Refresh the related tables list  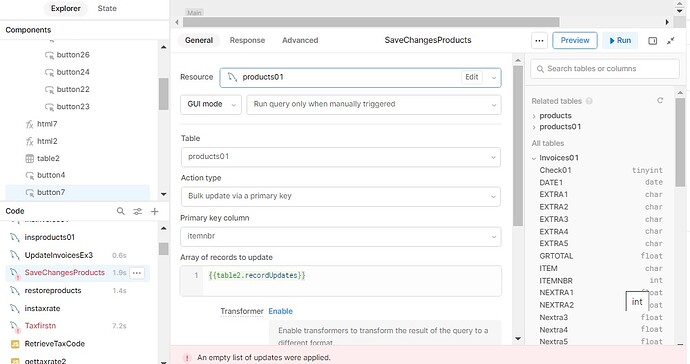click(x=660, y=100)
